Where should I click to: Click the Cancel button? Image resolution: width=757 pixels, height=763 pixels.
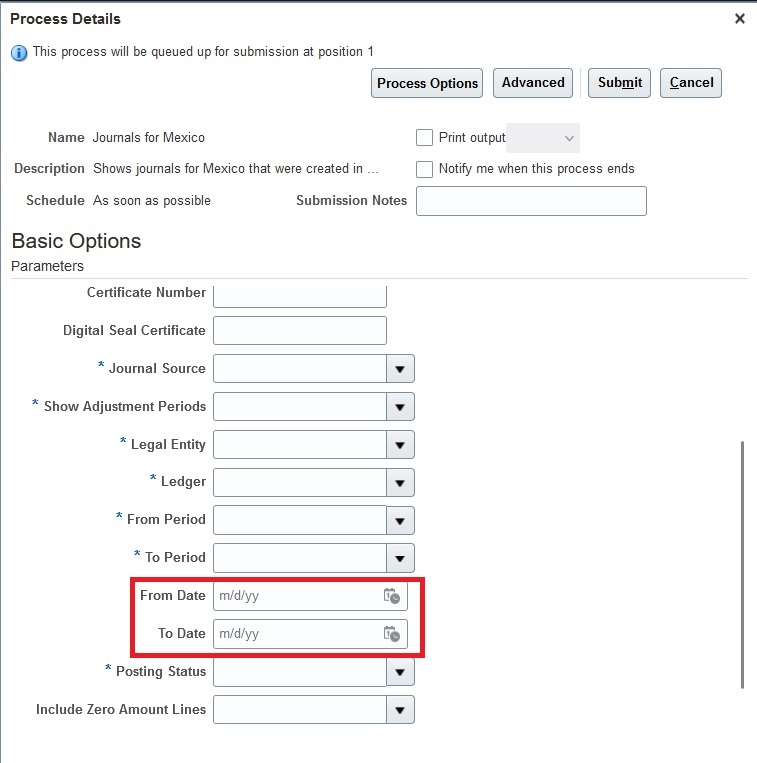click(x=691, y=83)
